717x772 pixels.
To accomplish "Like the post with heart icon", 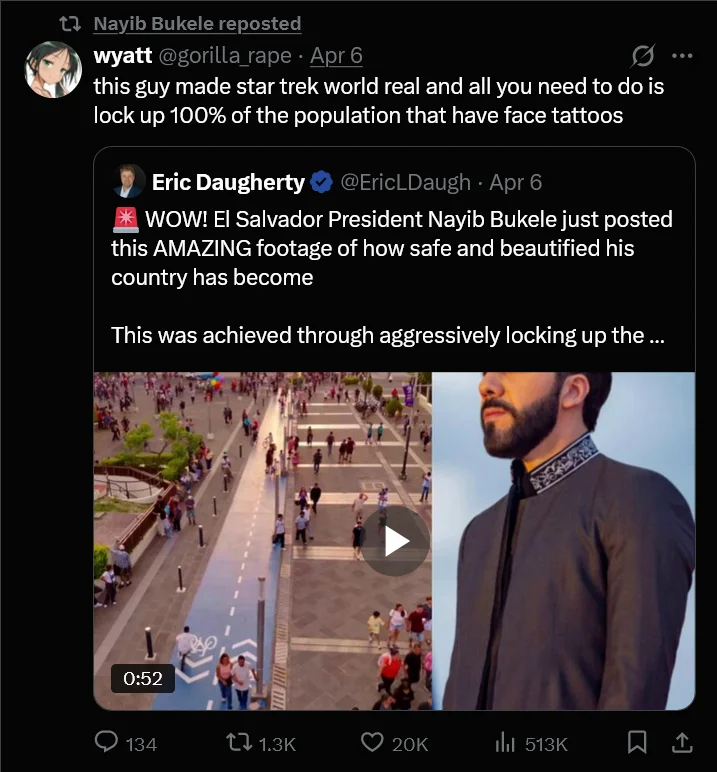I will [372, 743].
